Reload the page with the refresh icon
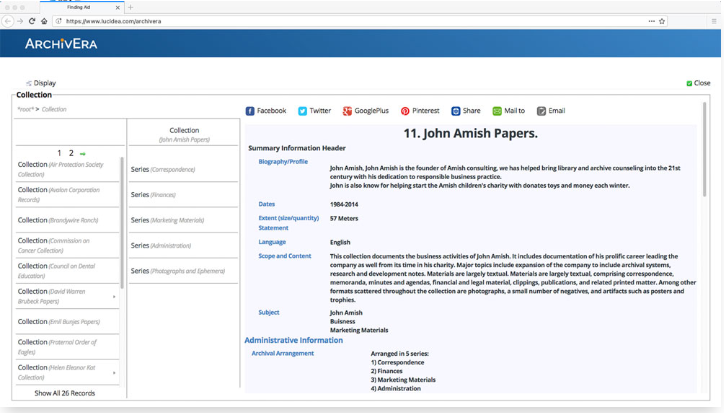The height and width of the screenshot is (413, 724). [x=32, y=21]
